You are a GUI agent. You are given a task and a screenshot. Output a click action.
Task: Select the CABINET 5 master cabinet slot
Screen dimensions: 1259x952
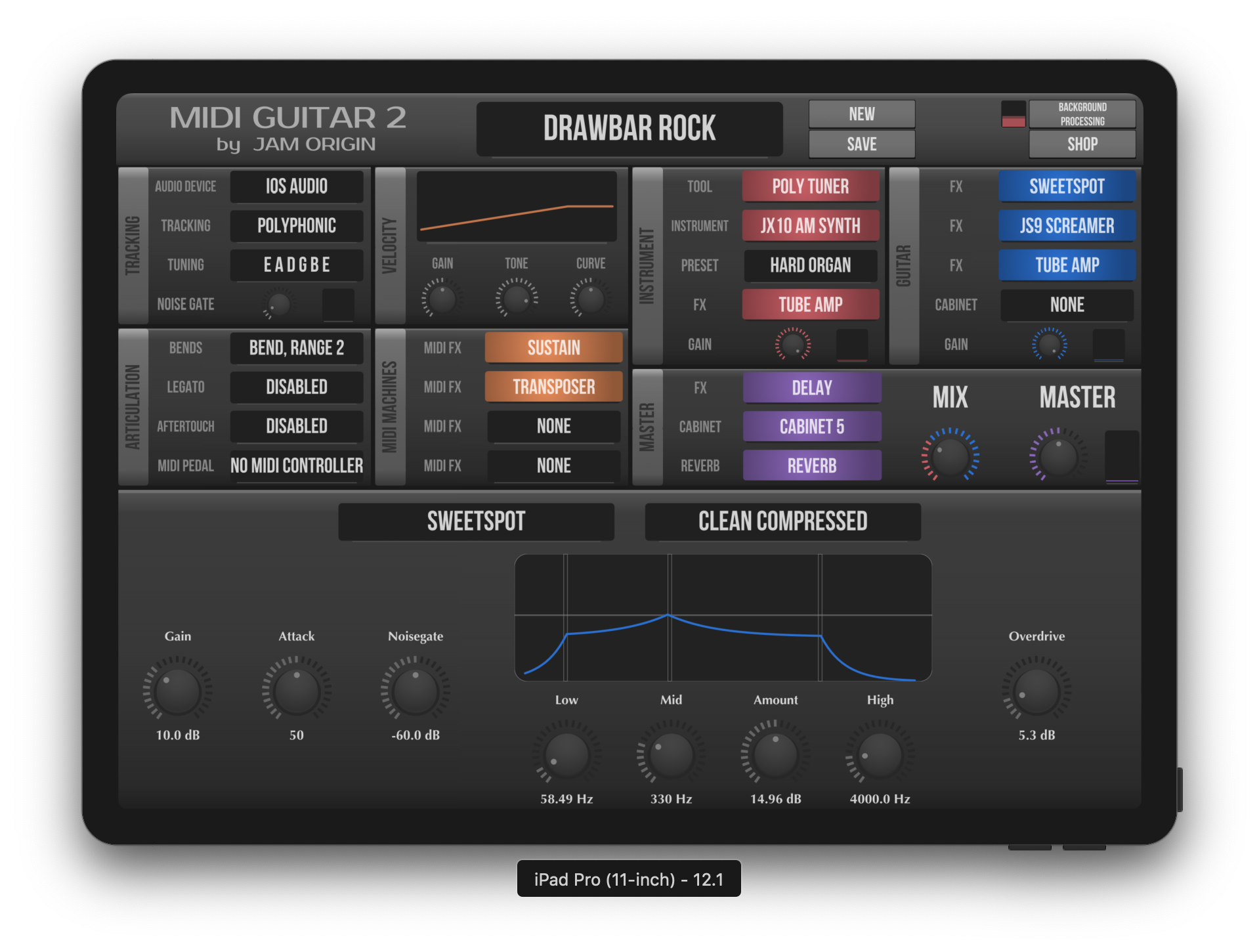point(812,427)
